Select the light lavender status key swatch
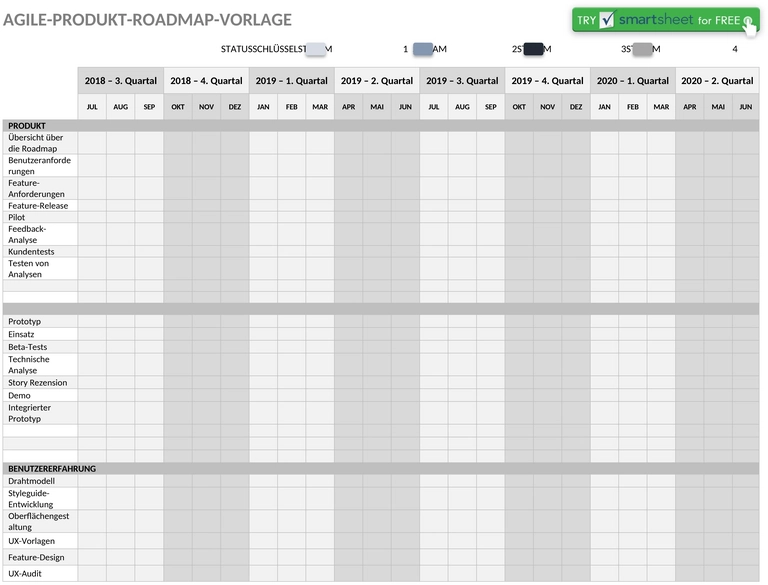Viewport: 768px width, 585px height. pyautogui.click(x=315, y=49)
